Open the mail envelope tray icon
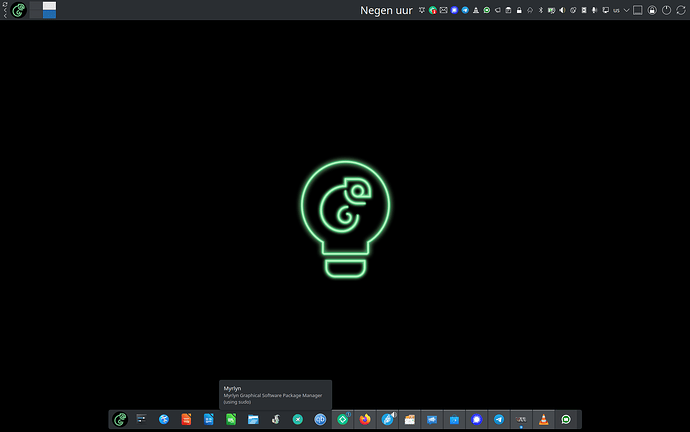The height and width of the screenshot is (432, 690). tap(444, 10)
